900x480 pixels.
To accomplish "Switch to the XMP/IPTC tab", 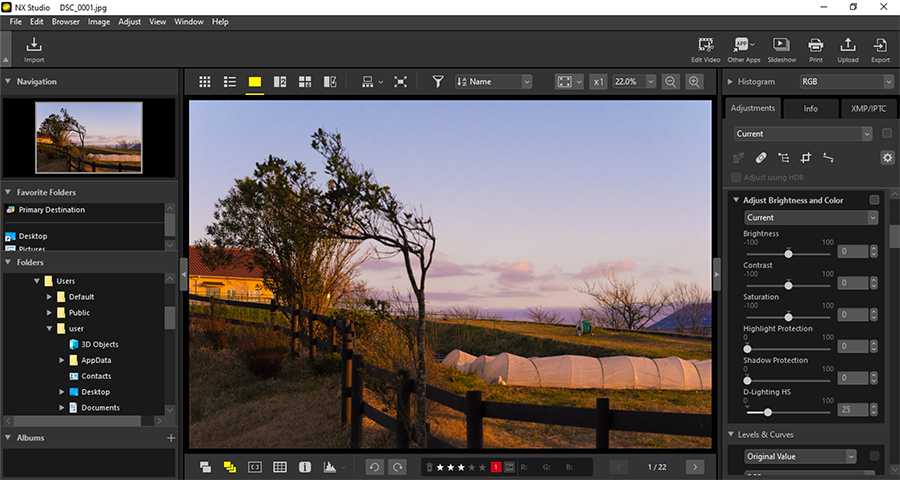I will click(868, 109).
